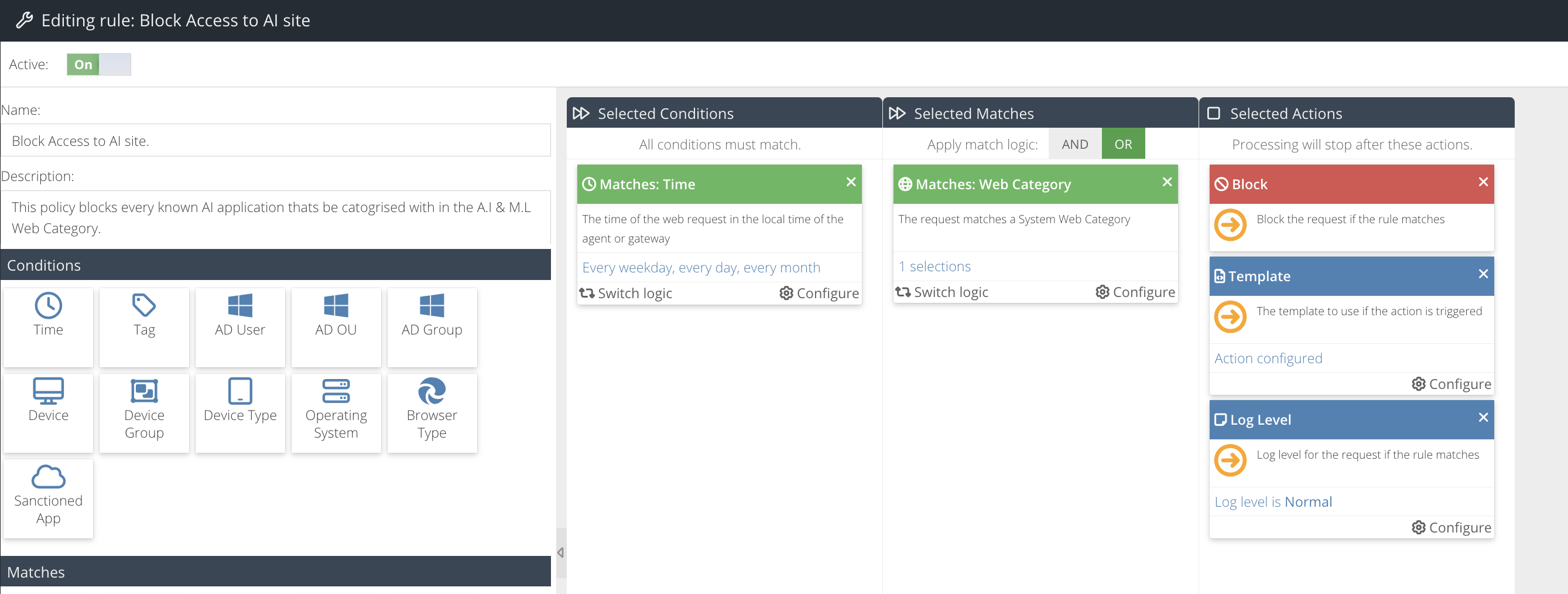
Task: Click the Matches: Time card title
Action: [x=647, y=184]
